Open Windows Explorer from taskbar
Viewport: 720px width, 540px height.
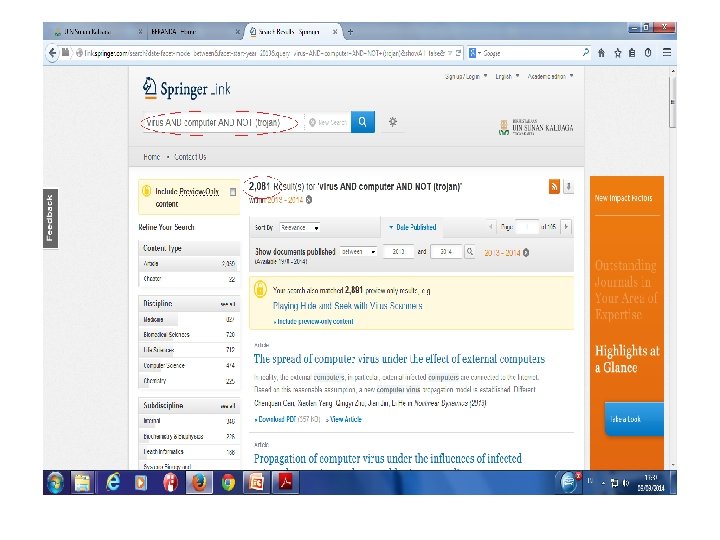(83, 483)
